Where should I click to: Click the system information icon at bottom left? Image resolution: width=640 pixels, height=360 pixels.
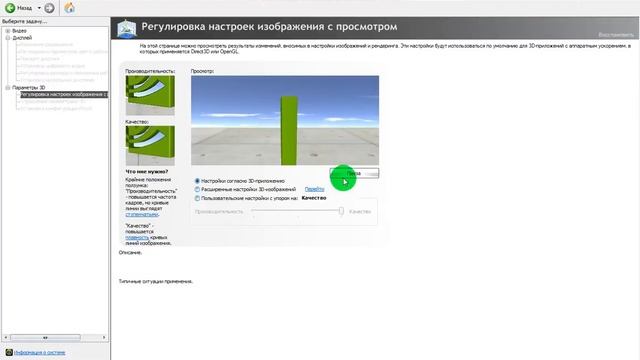point(9,352)
